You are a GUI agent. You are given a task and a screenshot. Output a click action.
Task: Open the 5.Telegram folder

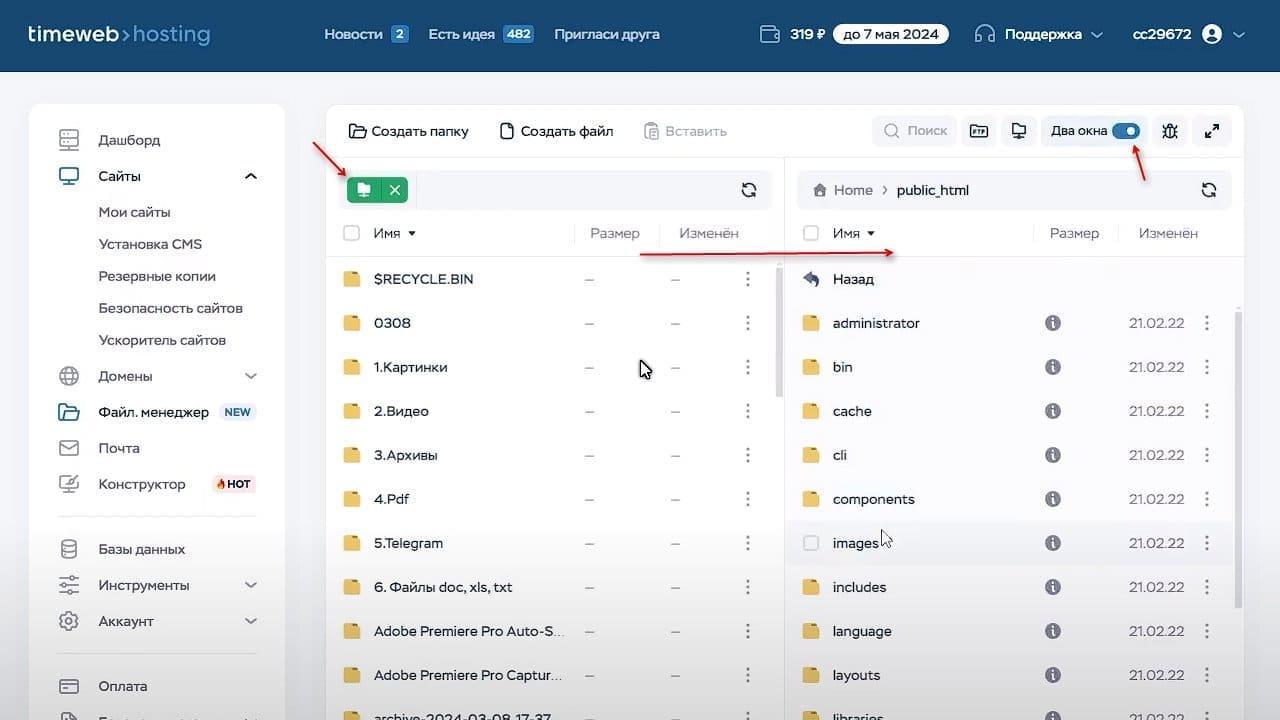pyautogui.click(x=408, y=543)
